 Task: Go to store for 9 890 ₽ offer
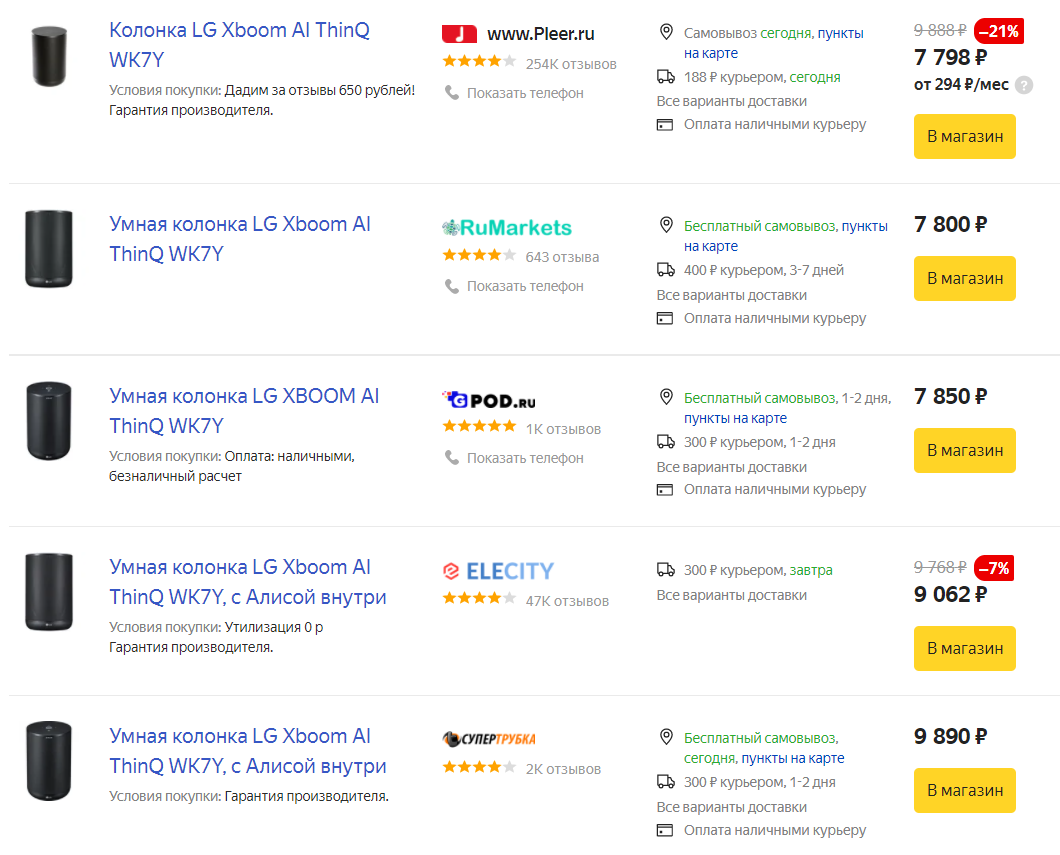tap(965, 790)
